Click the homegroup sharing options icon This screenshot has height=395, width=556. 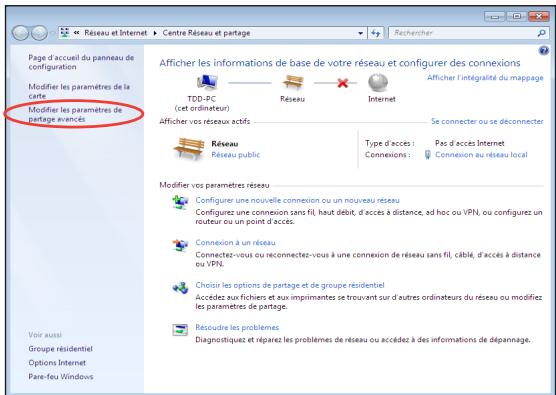[180, 288]
